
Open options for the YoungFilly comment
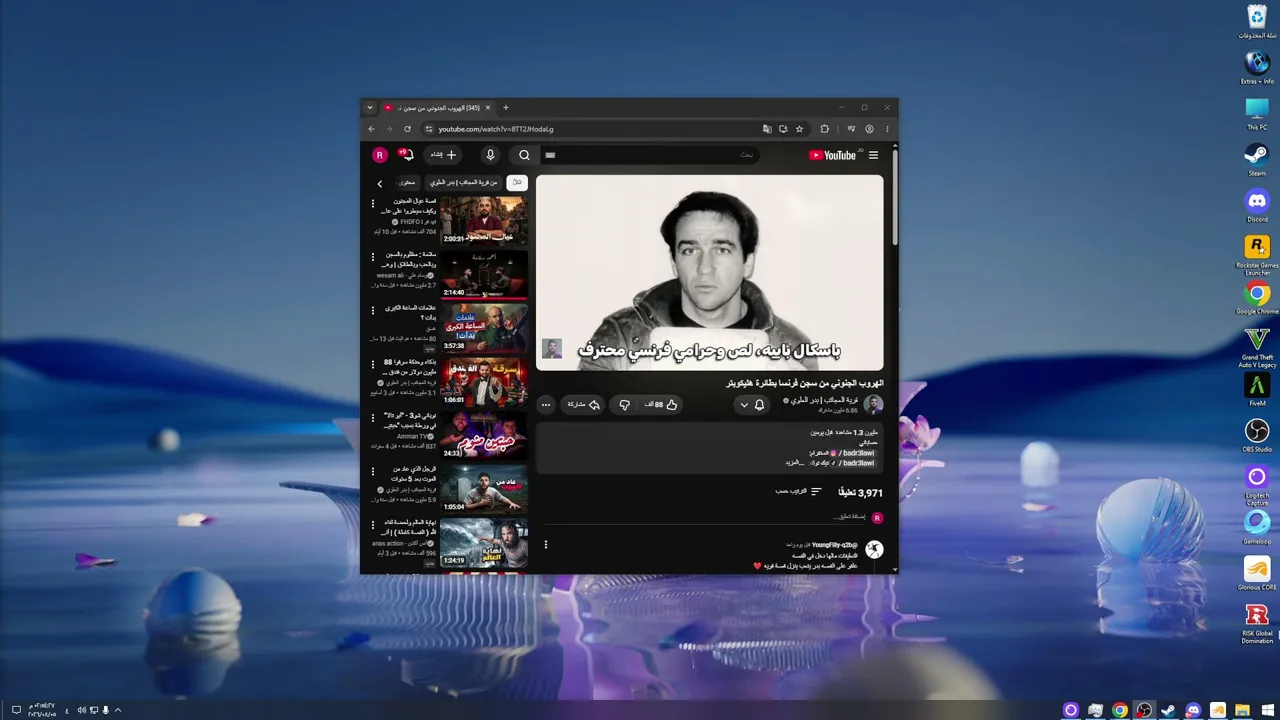point(546,545)
